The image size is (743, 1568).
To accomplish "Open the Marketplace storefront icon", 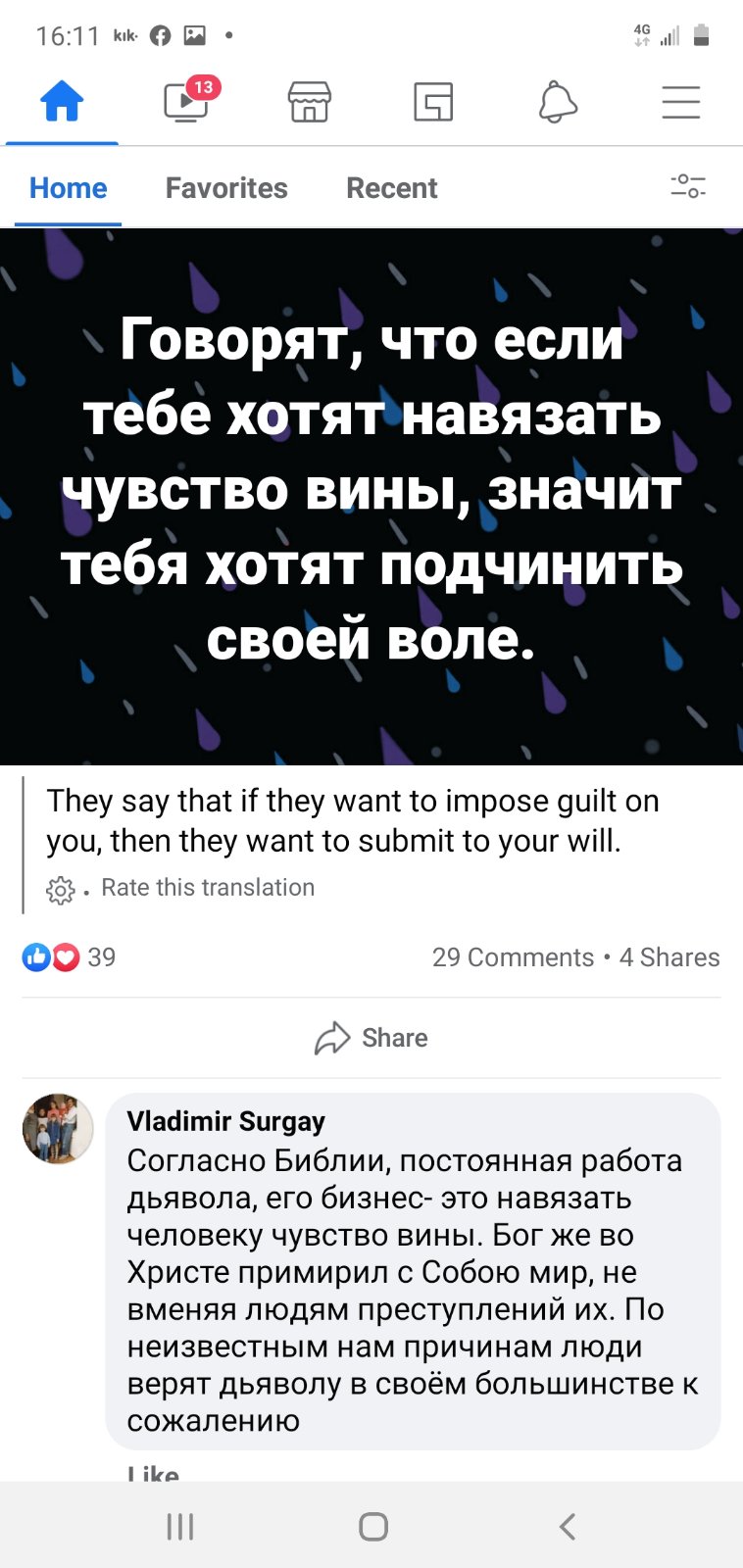I will tap(310, 102).
